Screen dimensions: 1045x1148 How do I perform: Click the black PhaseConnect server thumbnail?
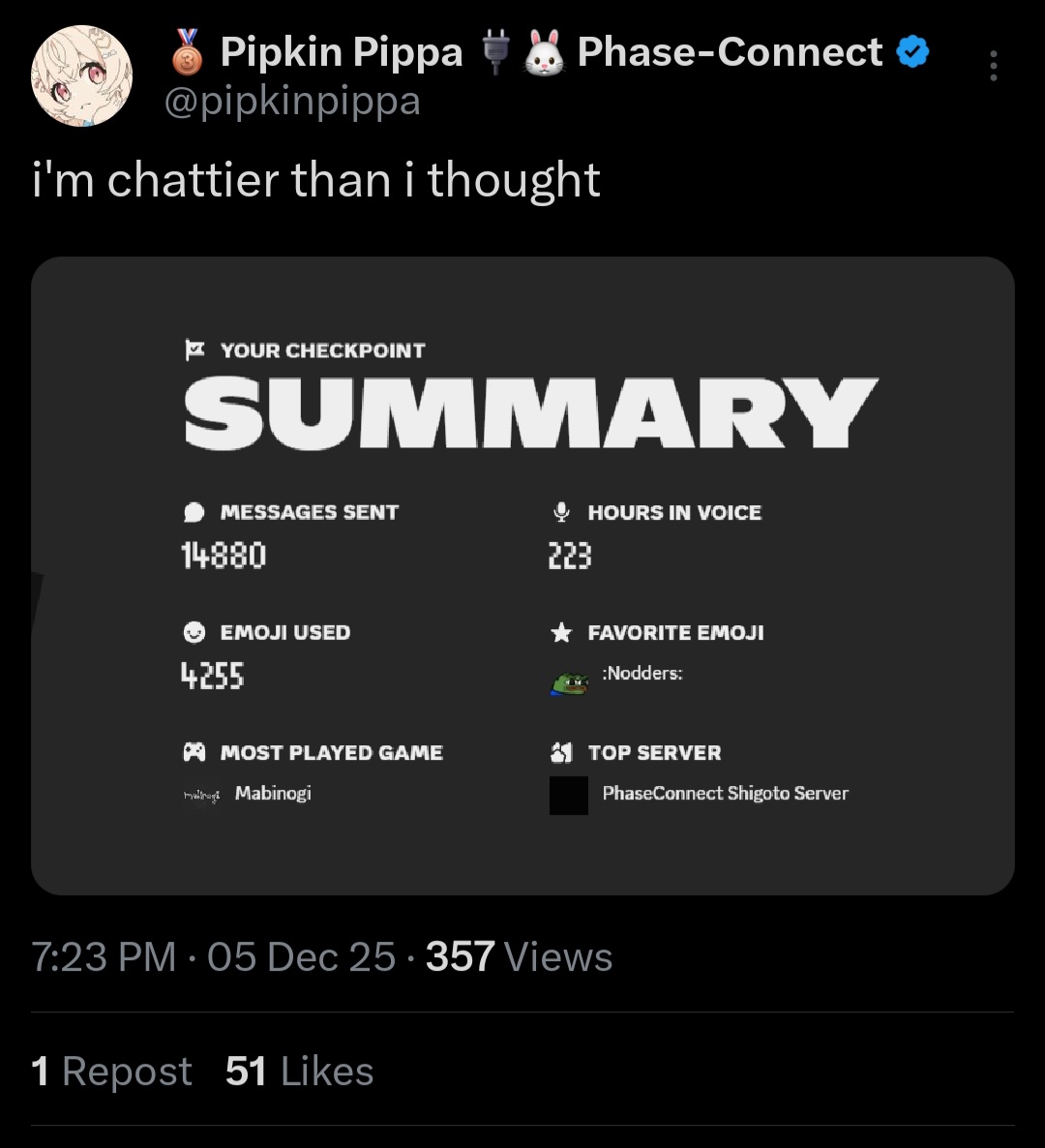tap(569, 795)
